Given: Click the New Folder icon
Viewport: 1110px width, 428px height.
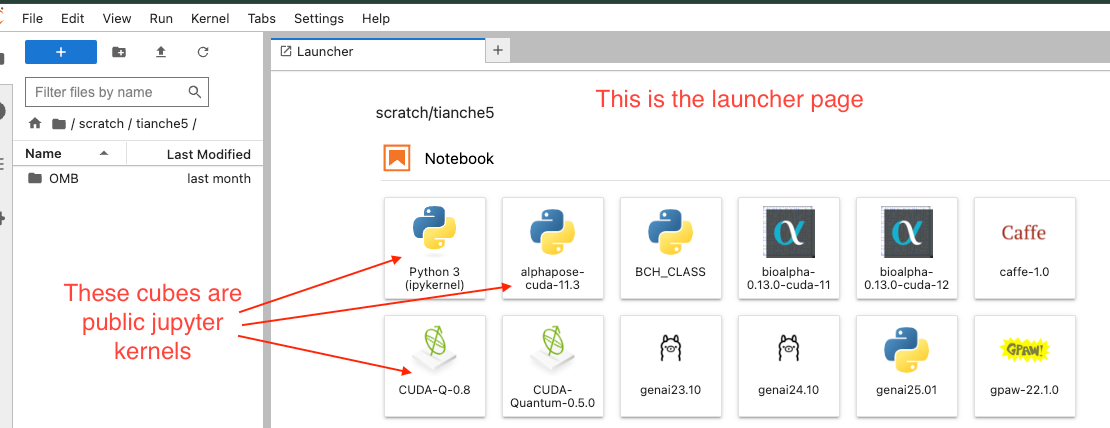Looking at the screenshot, I should click(x=119, y=52).
